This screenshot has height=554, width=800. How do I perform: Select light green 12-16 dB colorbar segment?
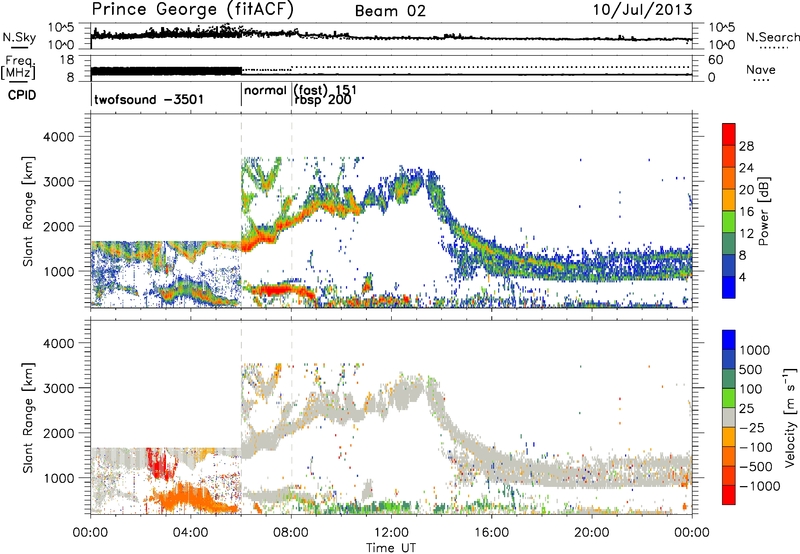pyautogui.click(x=729, y=222)
